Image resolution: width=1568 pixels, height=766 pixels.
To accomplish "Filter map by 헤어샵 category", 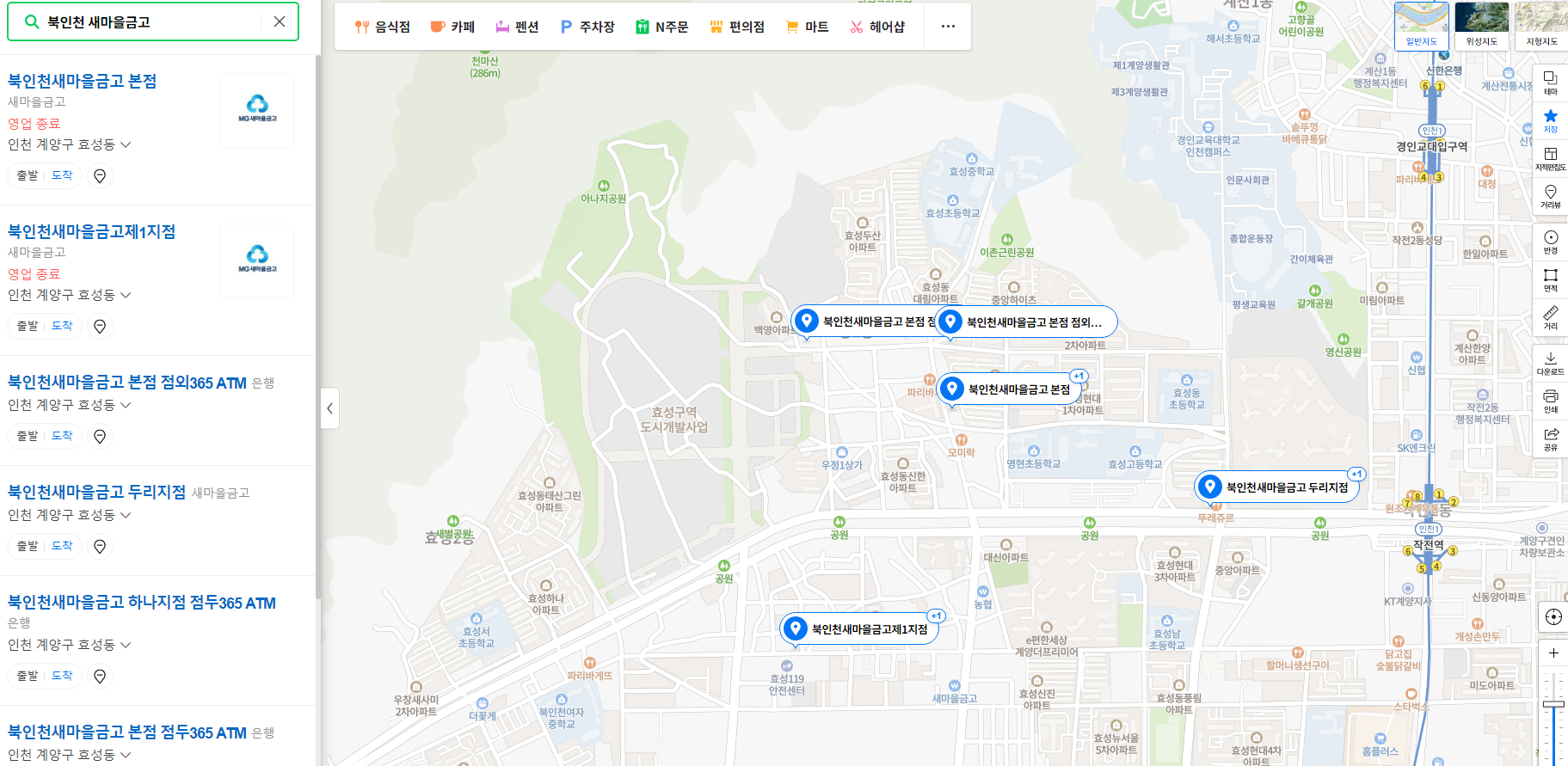I will (877, 27).
